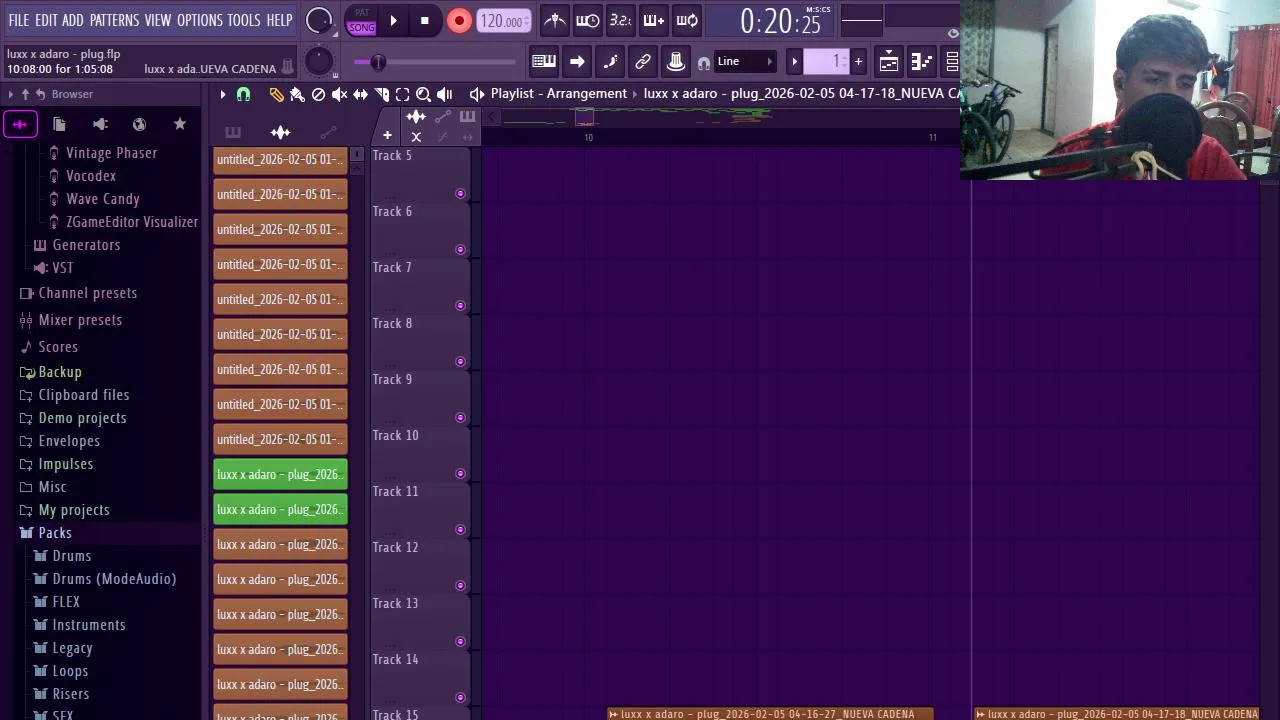Open the OPTIONS menu
Screen dimensions: 1280x720
pyautogui.click(x=200, y=20)
